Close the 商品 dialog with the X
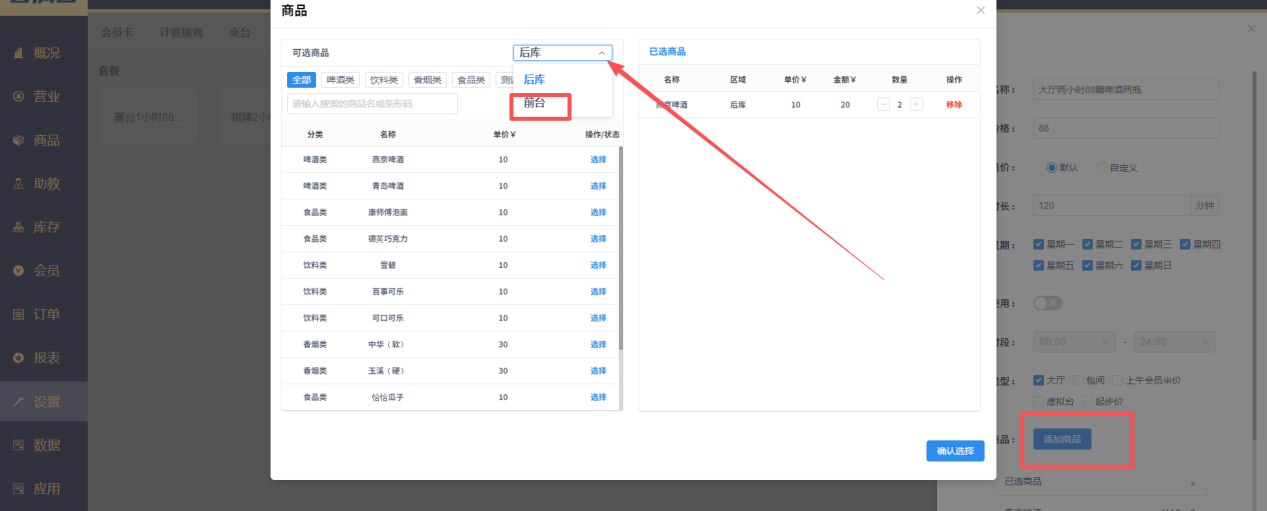Image resolution: width=1267 pixels, height=511 pixels. point(980,11)
